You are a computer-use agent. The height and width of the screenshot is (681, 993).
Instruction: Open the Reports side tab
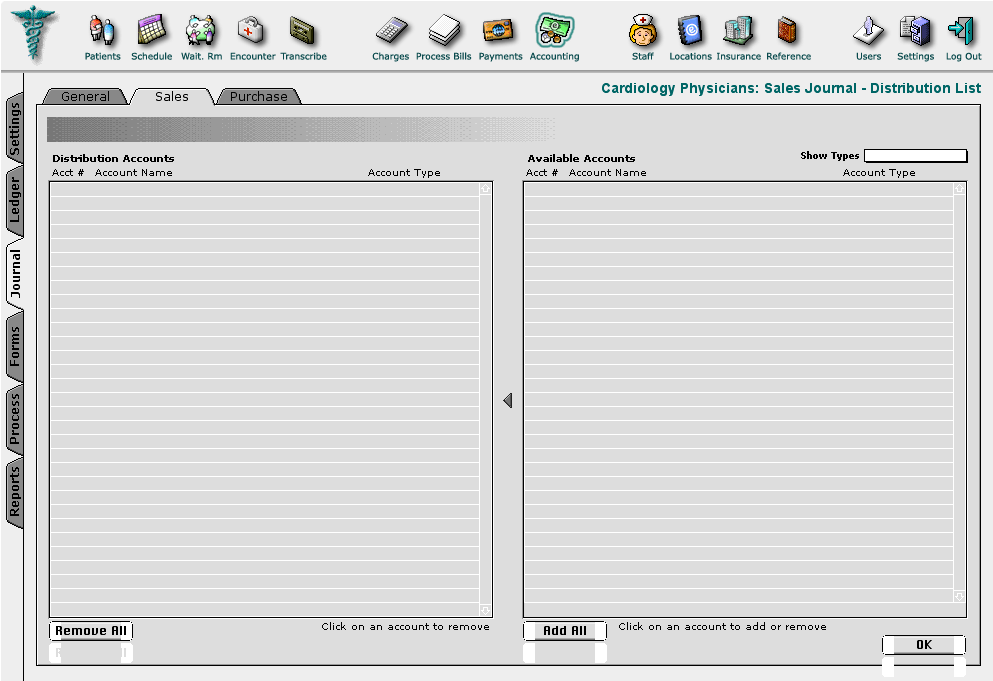pos(15,492)
